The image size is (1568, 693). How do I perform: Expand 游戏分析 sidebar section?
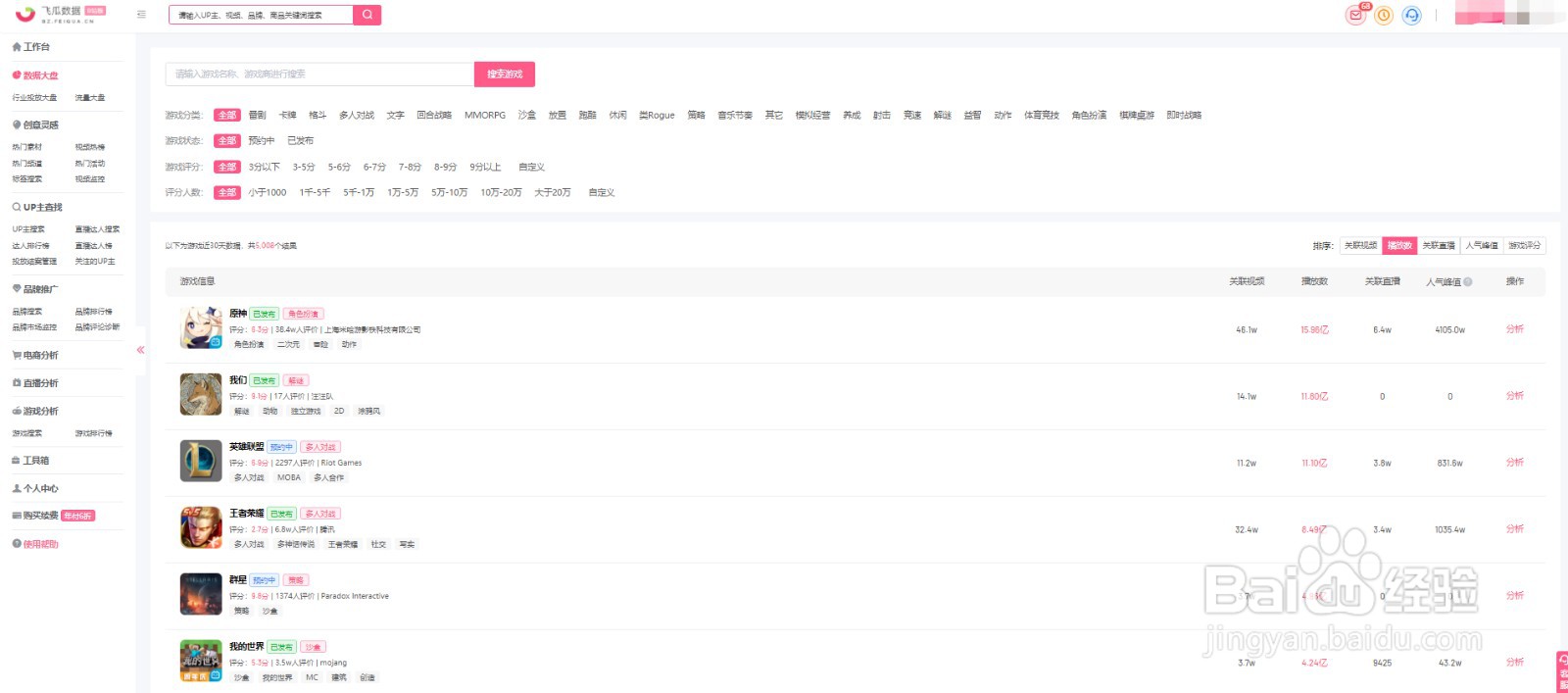(35, 412)
